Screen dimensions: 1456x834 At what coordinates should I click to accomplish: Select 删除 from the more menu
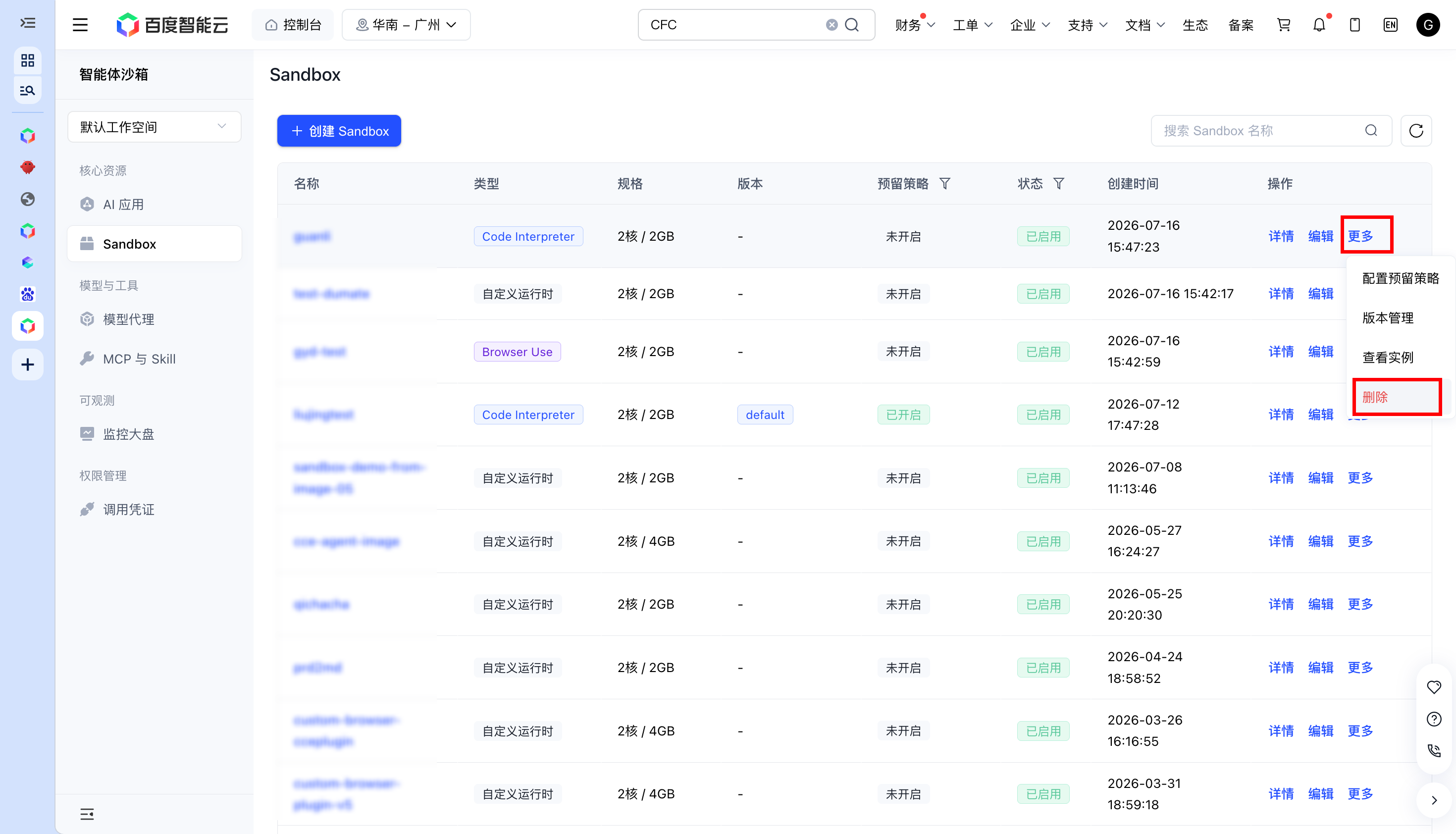[x=1397, y=397]
